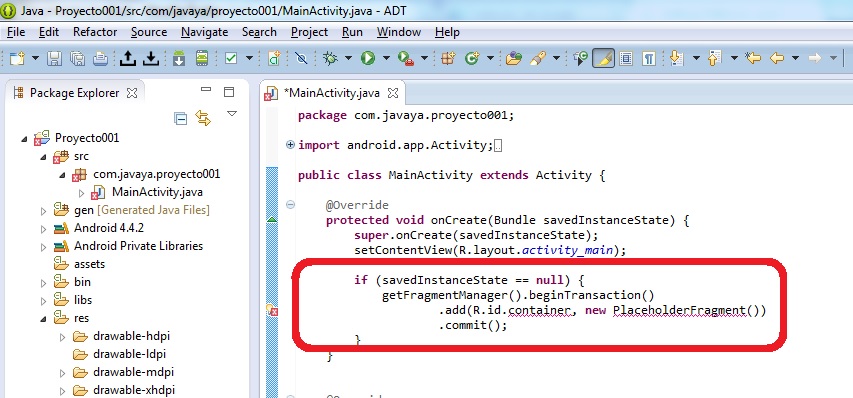
Task: Open the Android SDK Manager icon
Action: point(178,58)
